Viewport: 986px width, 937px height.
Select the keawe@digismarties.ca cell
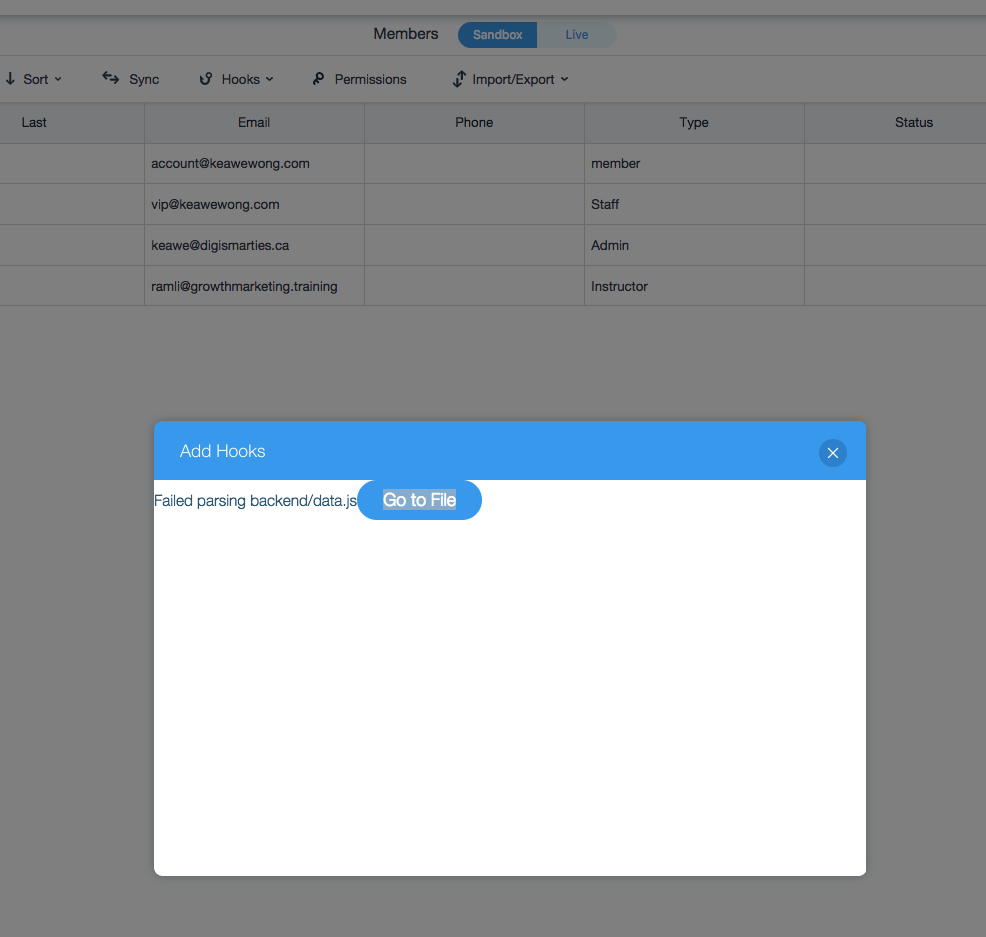pyautogui.click(x=254, y=245)
